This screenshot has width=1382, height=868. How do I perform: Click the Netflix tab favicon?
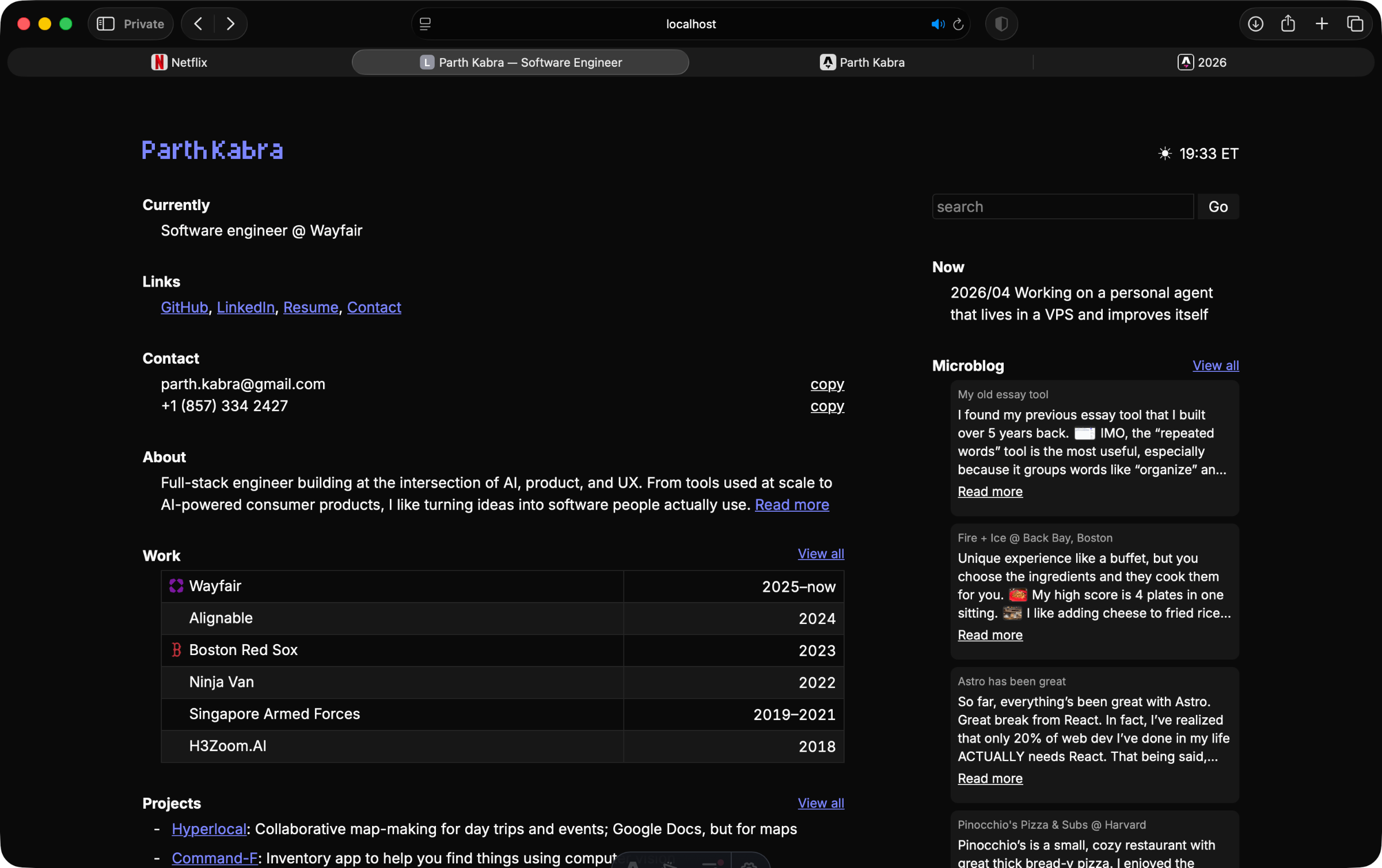pos(159,62)
